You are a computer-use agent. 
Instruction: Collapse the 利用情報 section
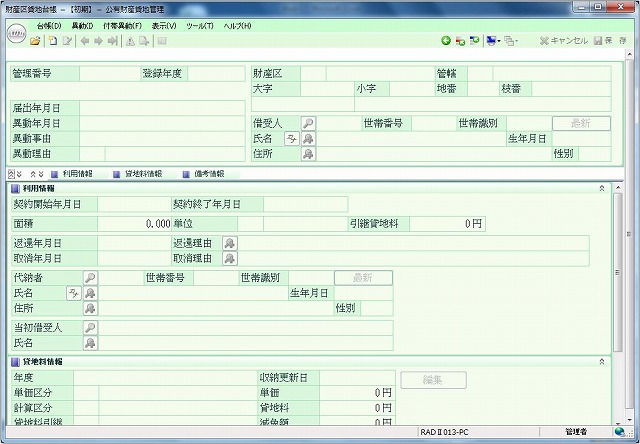tap(601, 188)
